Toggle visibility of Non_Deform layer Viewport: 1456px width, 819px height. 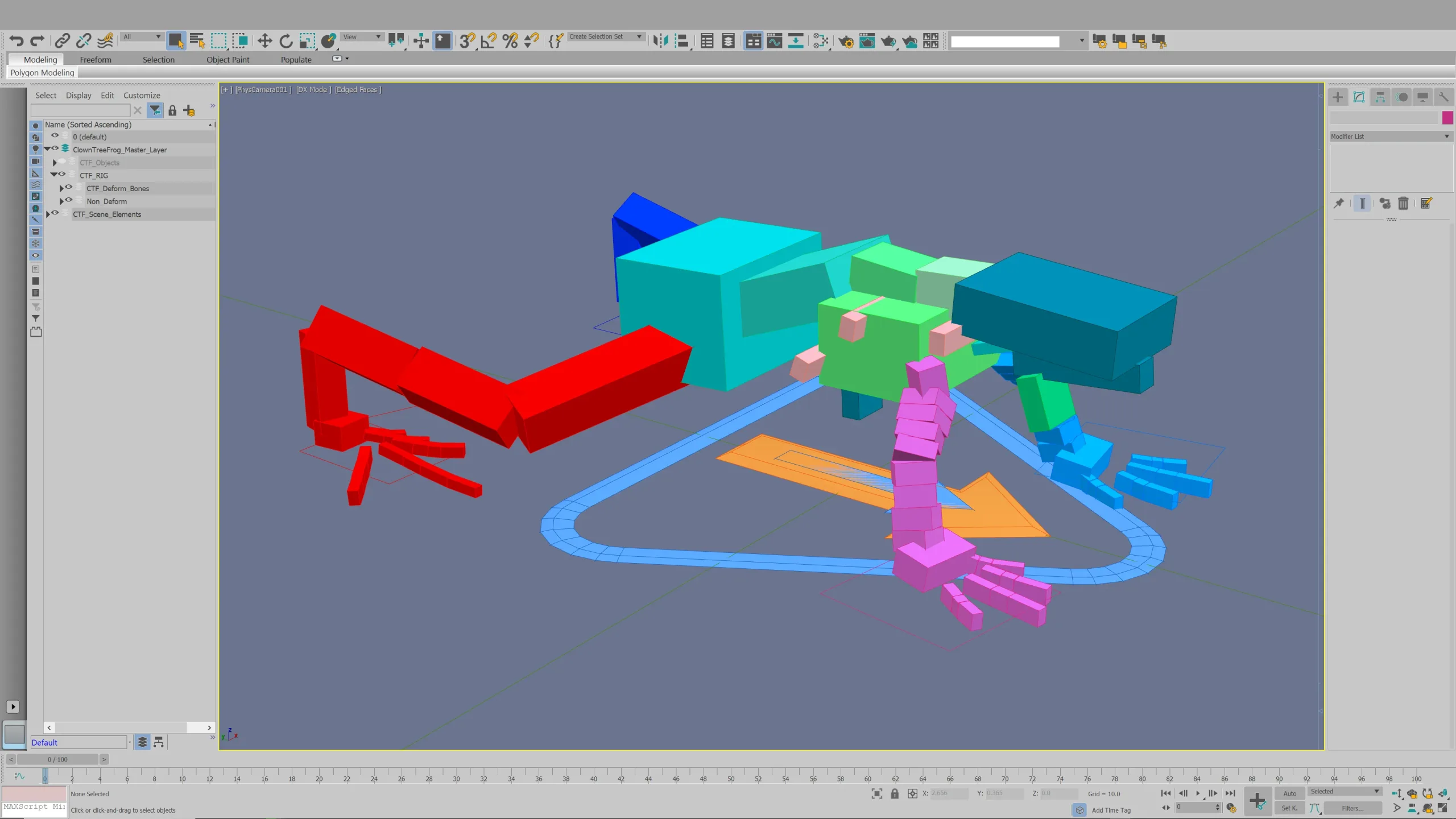pyautogui.click(x=69, y=200)
